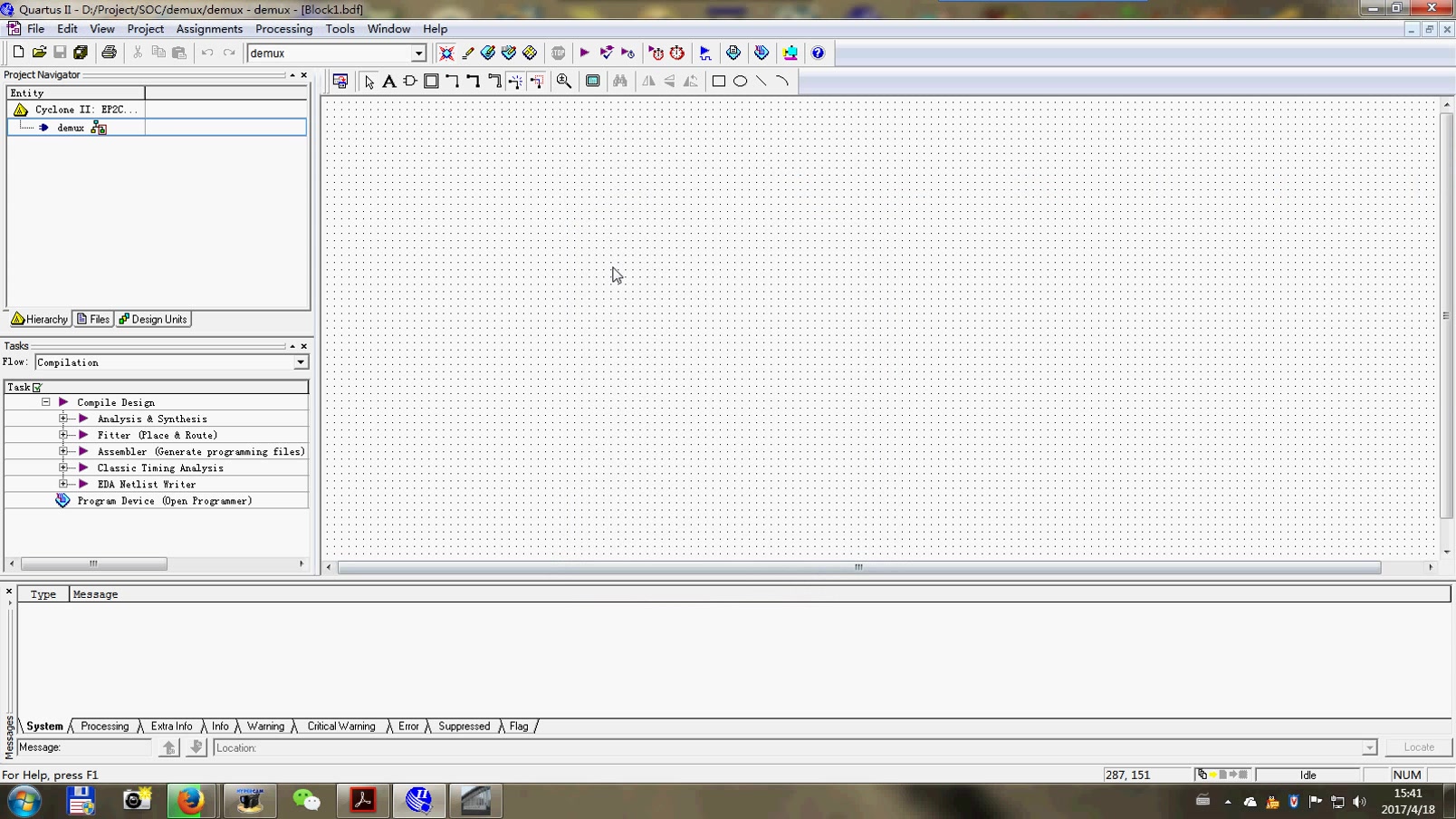
Task: Open Flow Compilation dropdown
Action: tap(301, 362)
